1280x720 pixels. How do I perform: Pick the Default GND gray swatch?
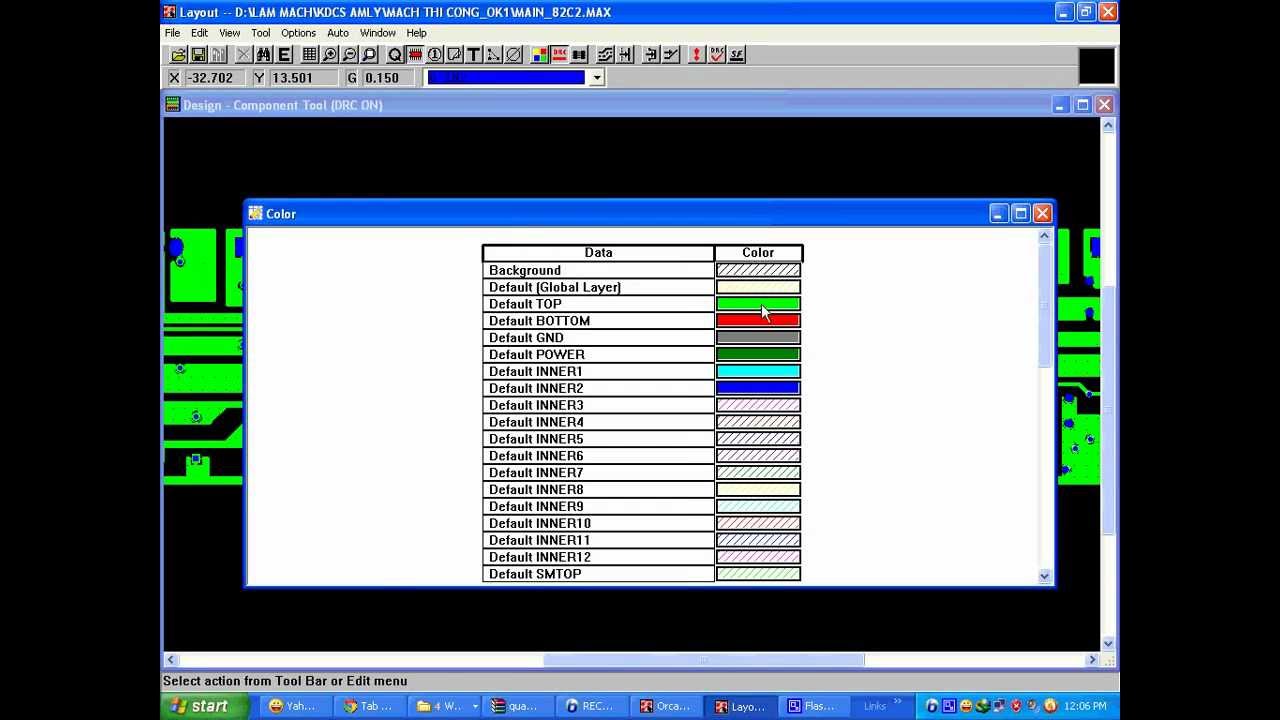[758, 338]
